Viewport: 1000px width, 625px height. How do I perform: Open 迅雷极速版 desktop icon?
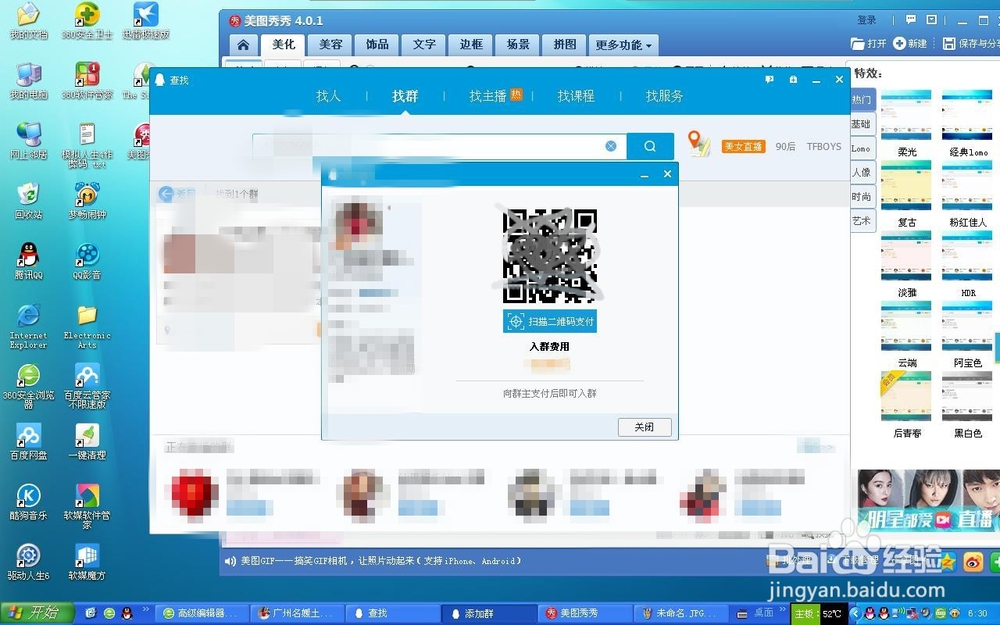point(146,20)
